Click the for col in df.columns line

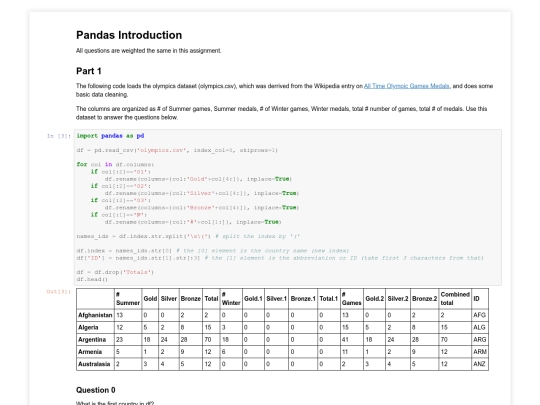coord(115,165)
